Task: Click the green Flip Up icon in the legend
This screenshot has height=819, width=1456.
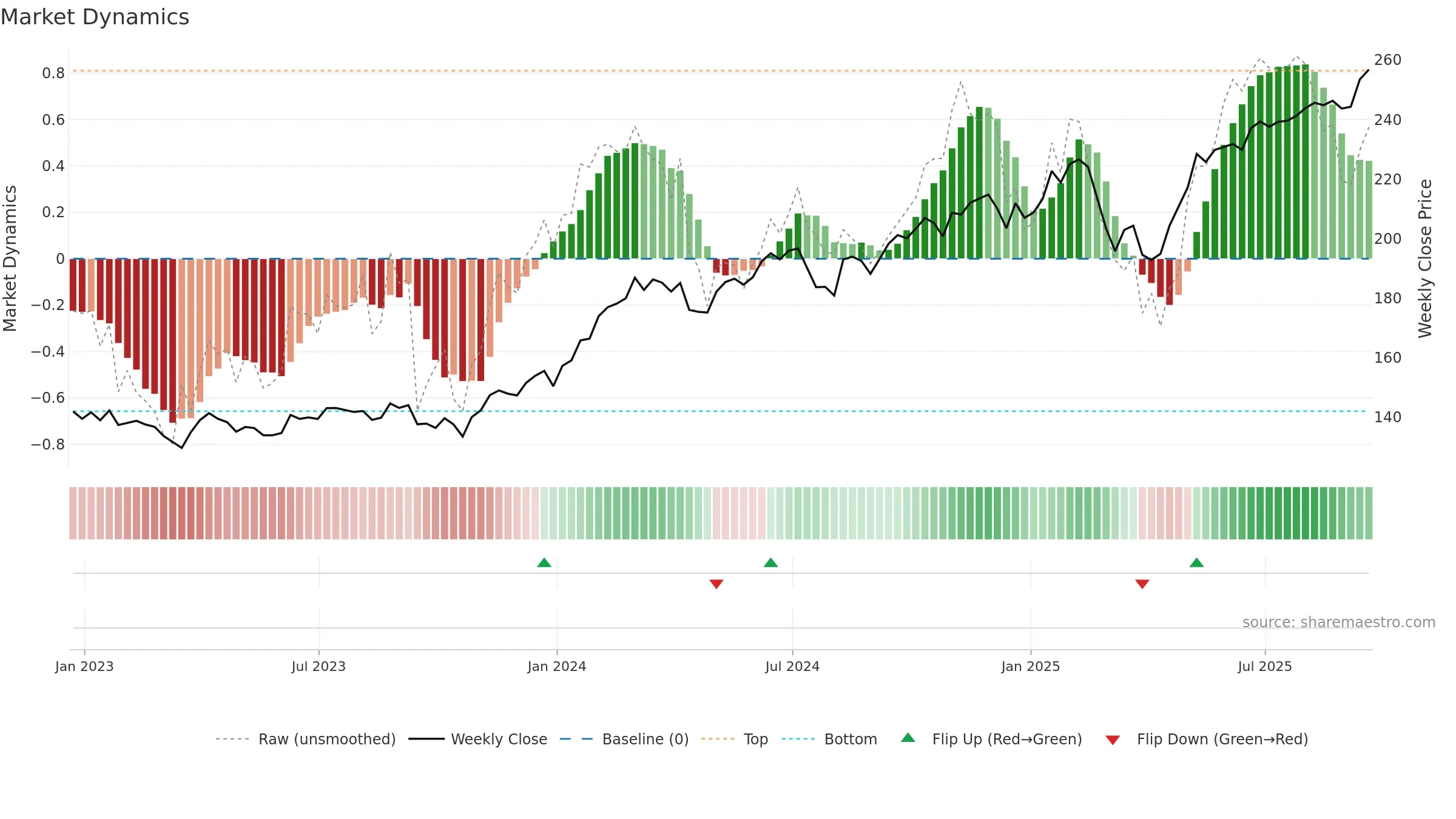Action: click(908, 738)
